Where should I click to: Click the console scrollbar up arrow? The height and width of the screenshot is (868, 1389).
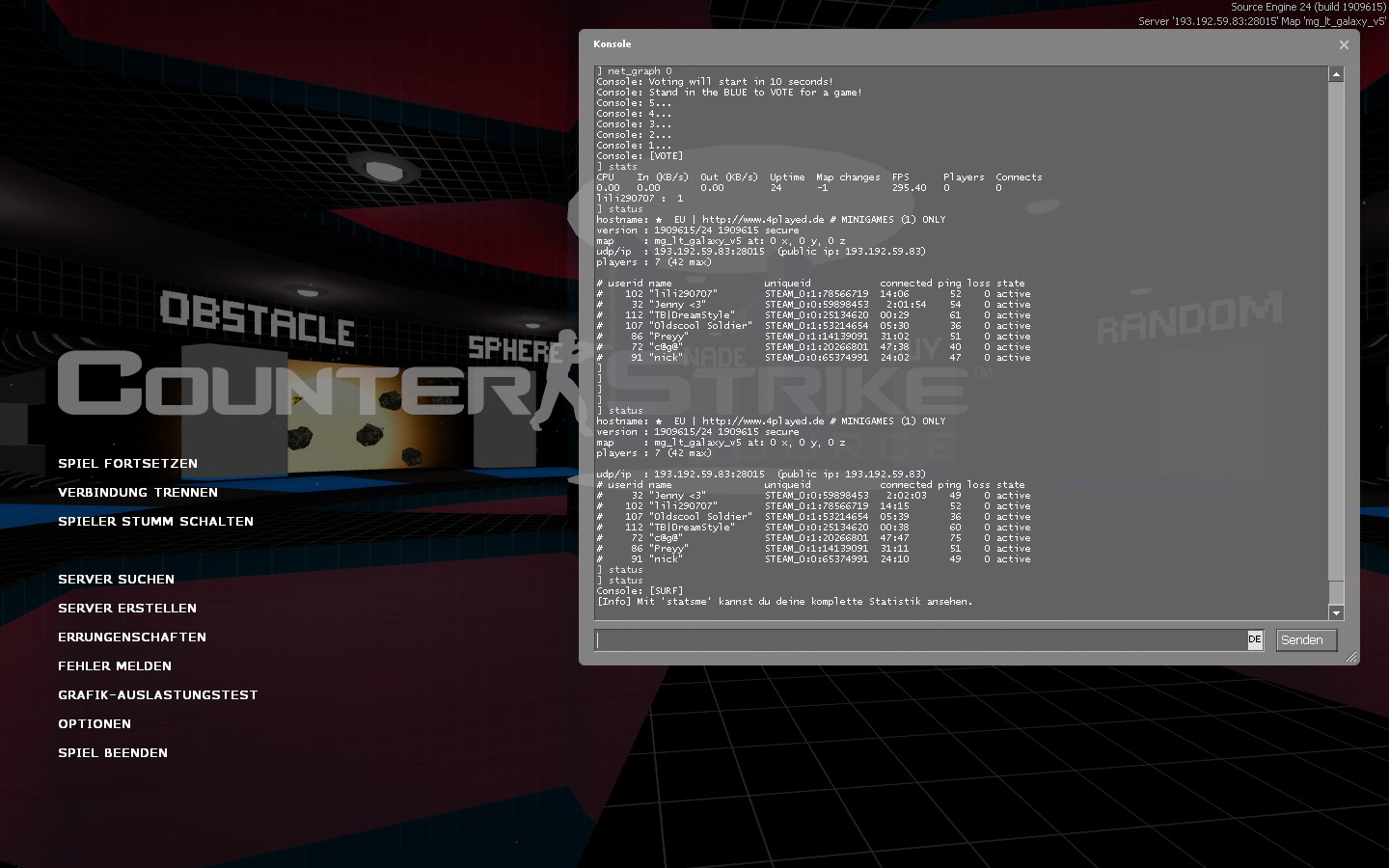point(1336,74)
